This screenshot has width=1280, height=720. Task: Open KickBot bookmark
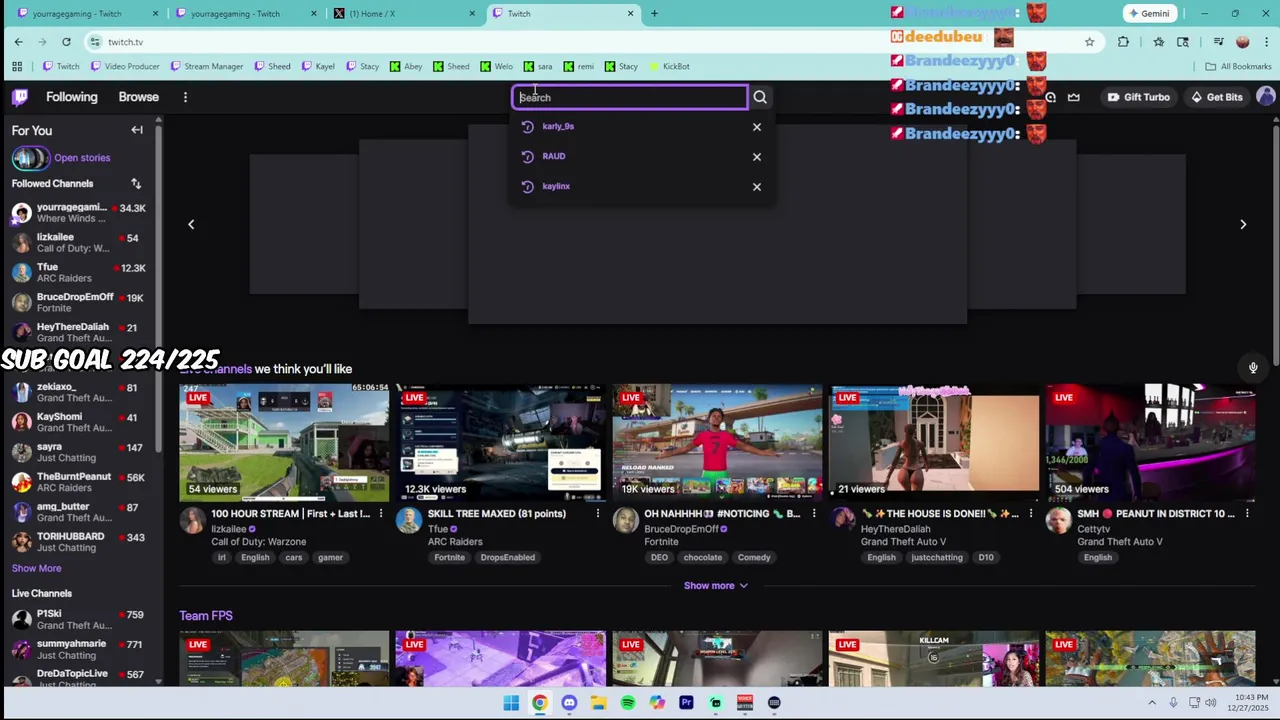point(669,67)
